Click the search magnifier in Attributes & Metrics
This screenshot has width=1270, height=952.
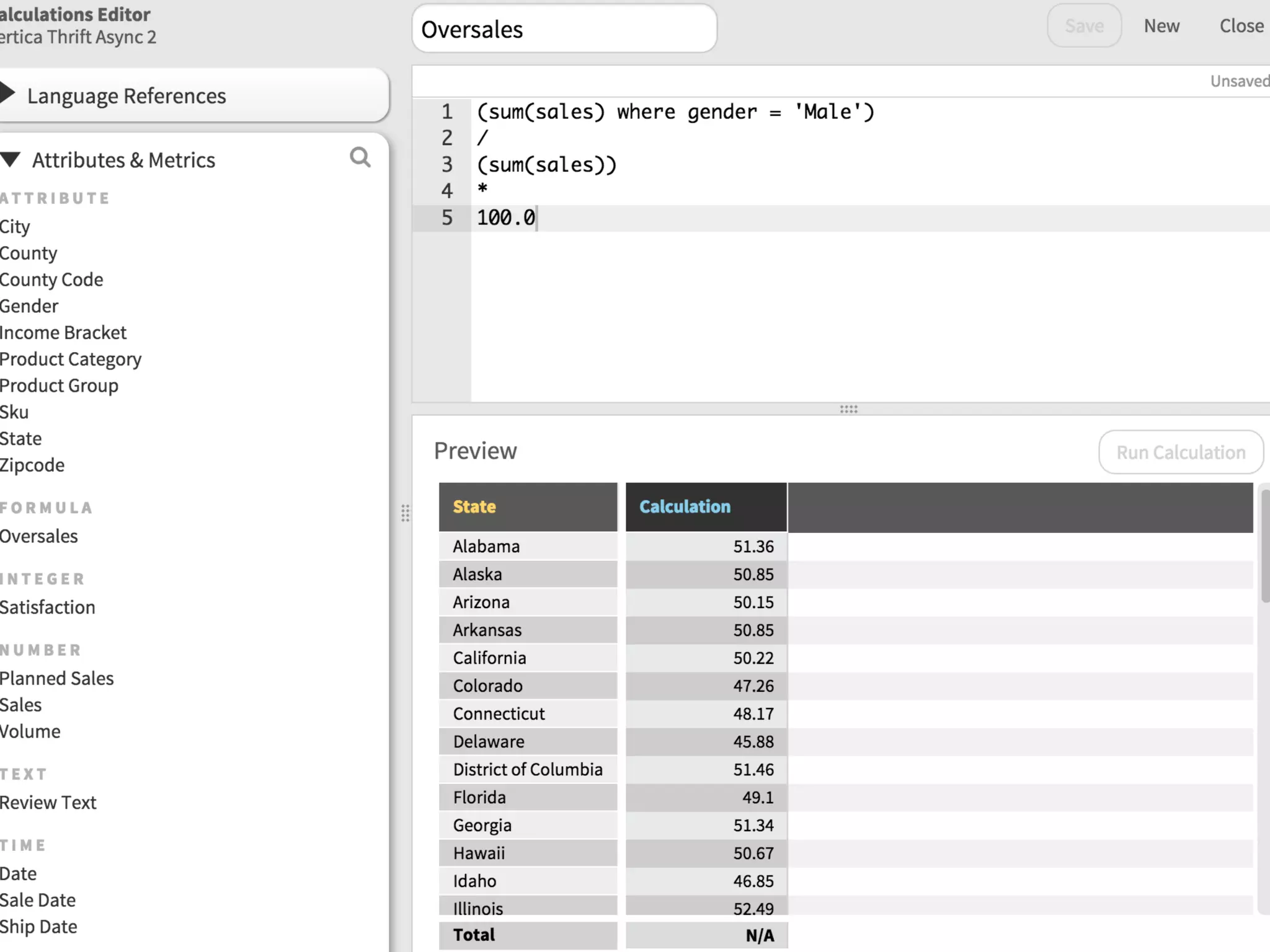tap(360, 158)
